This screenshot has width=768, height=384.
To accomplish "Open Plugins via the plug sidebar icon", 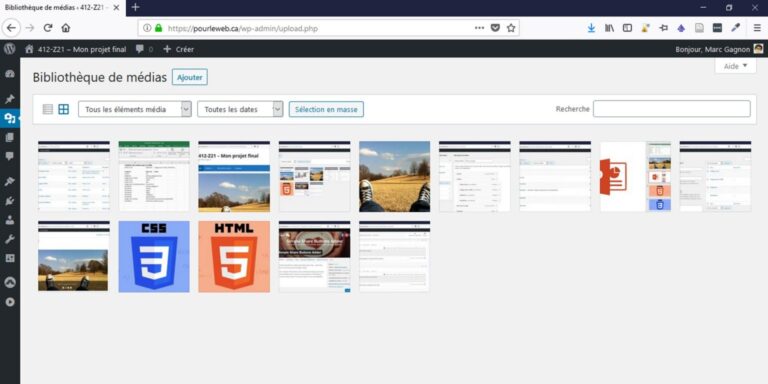I will 10,201.
